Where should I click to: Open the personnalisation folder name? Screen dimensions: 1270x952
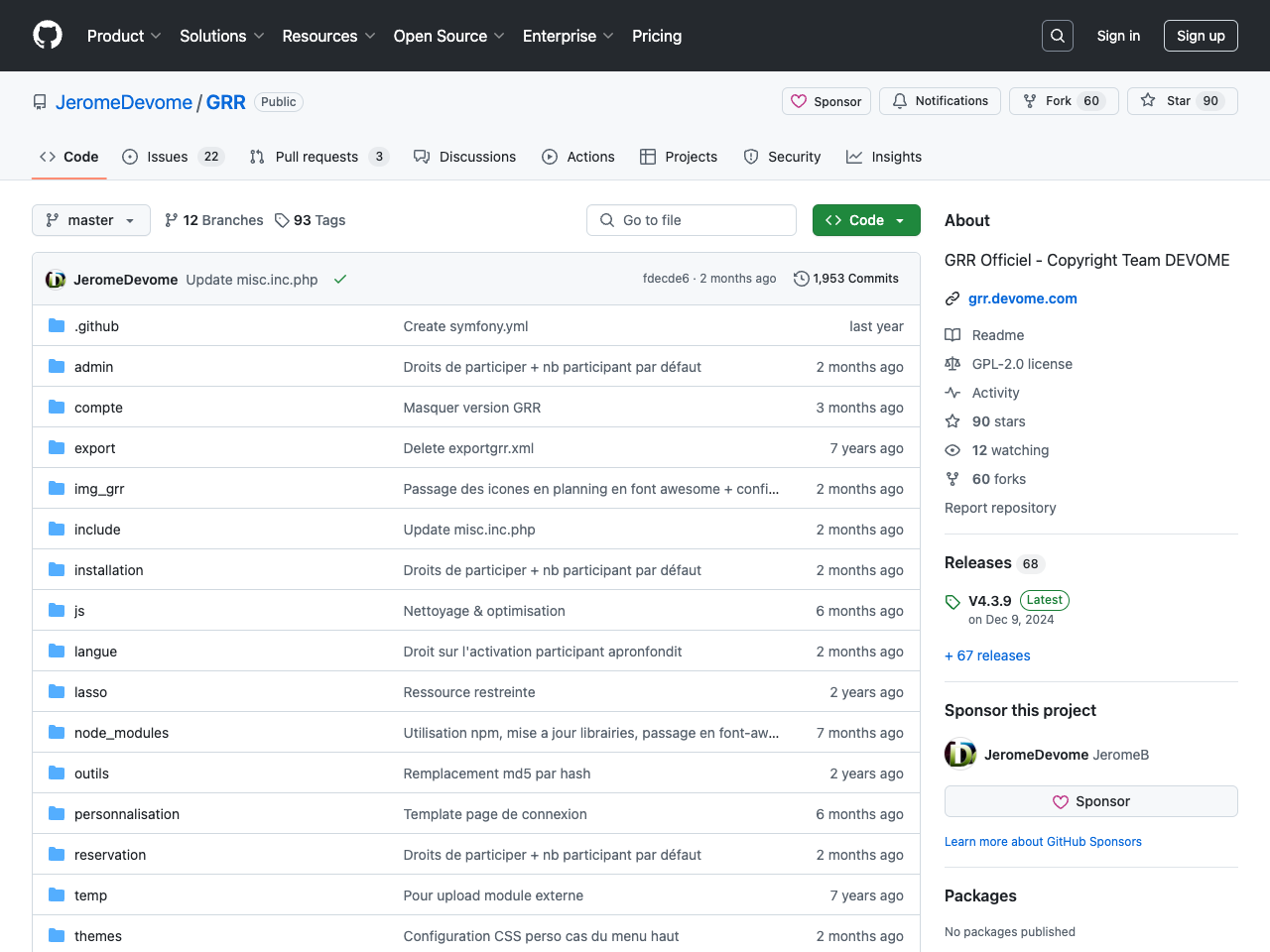click(x=127, y=814)
